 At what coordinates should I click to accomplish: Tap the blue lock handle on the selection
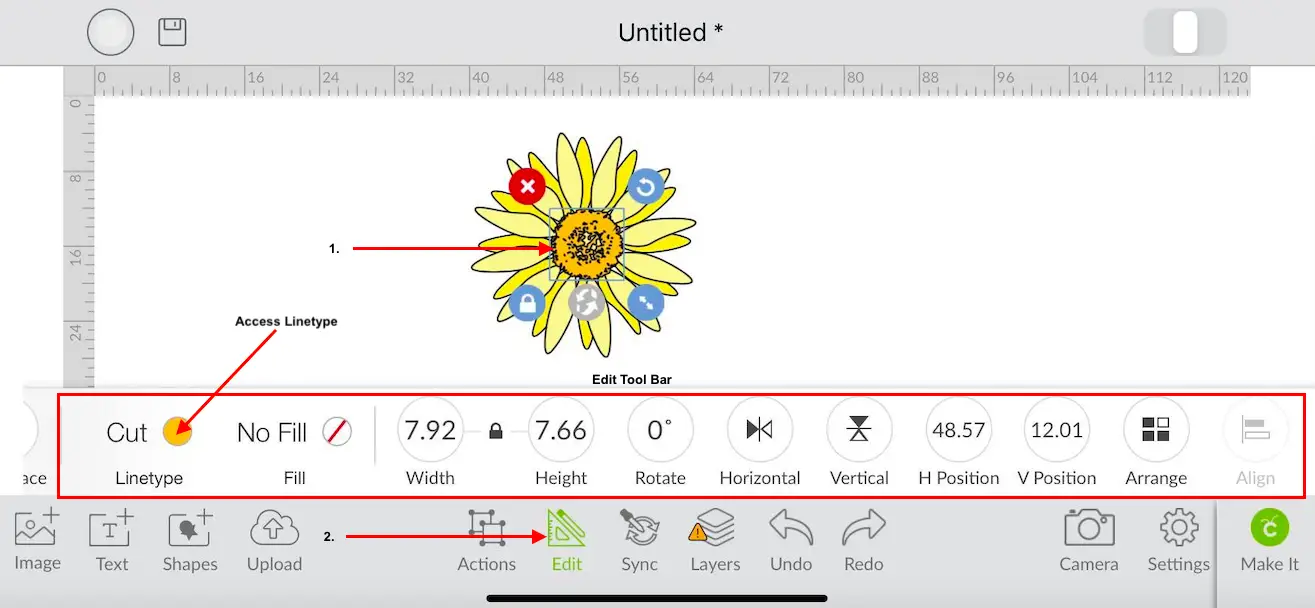point(527,302)
